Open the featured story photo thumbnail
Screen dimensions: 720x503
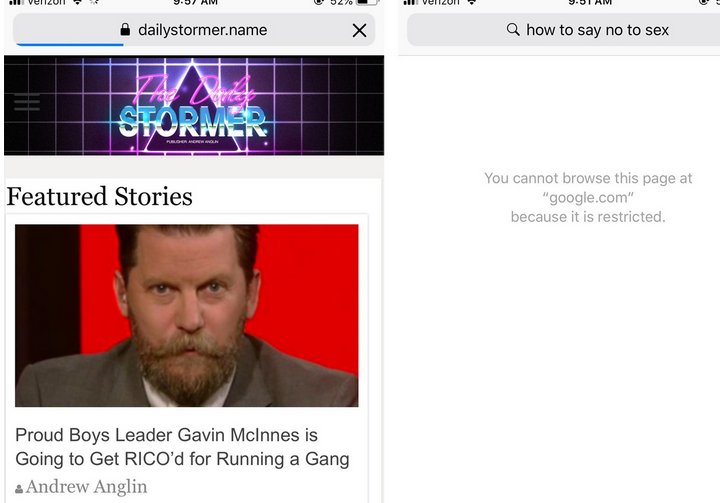click(186, 316)
